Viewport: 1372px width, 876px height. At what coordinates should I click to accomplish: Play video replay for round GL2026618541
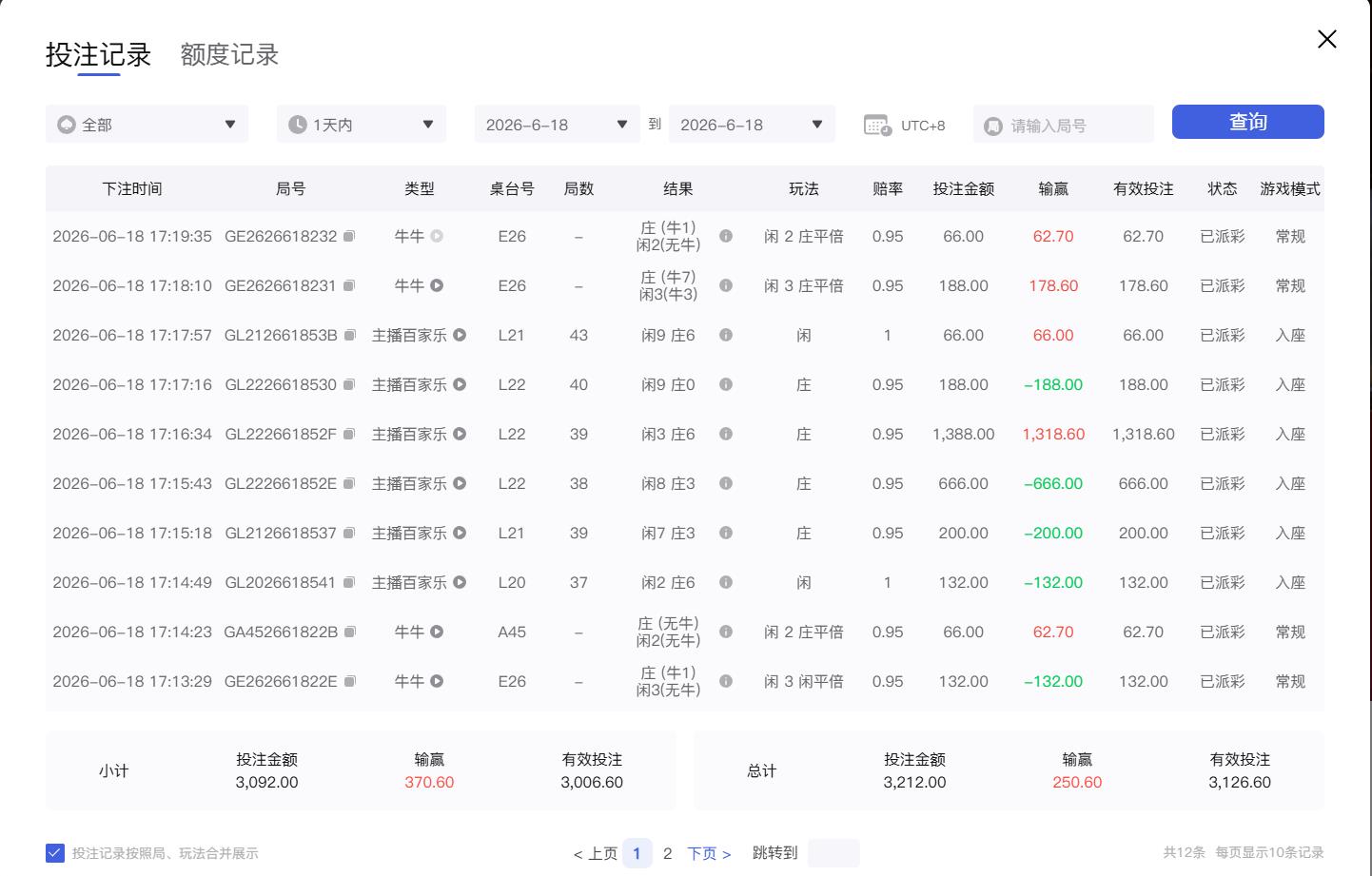click(x=460, y=582)
